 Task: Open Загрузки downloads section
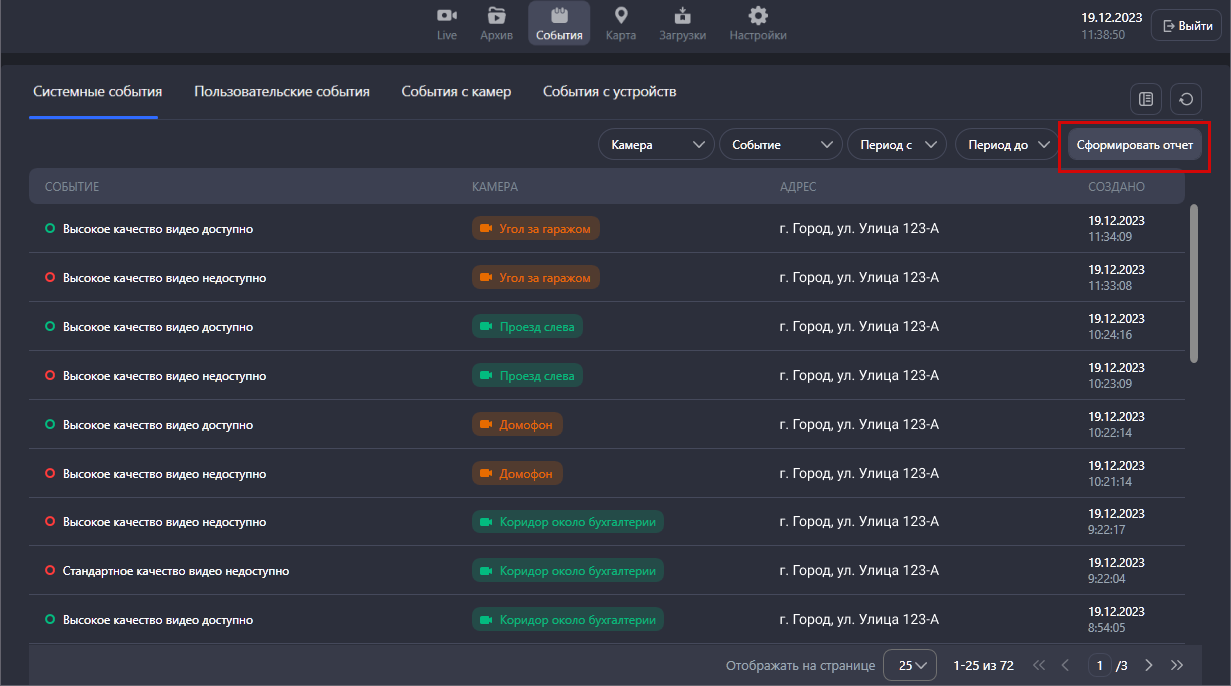pyautogui.click(x=682, y=24)
